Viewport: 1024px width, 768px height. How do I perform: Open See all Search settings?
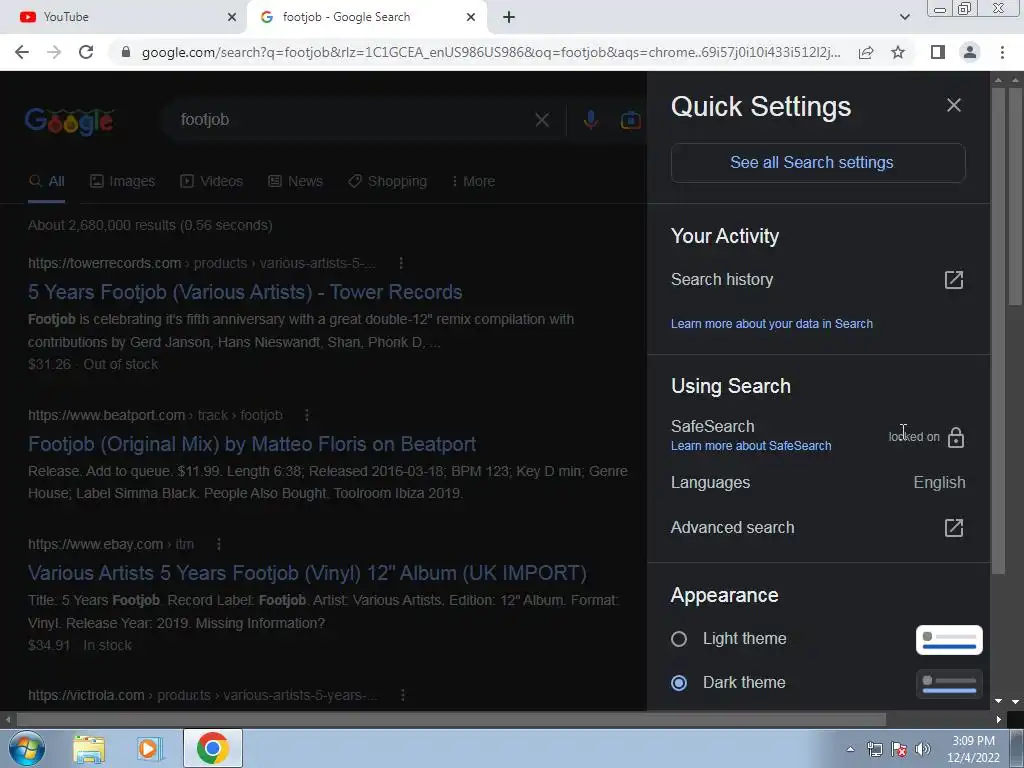pos(818,163)
